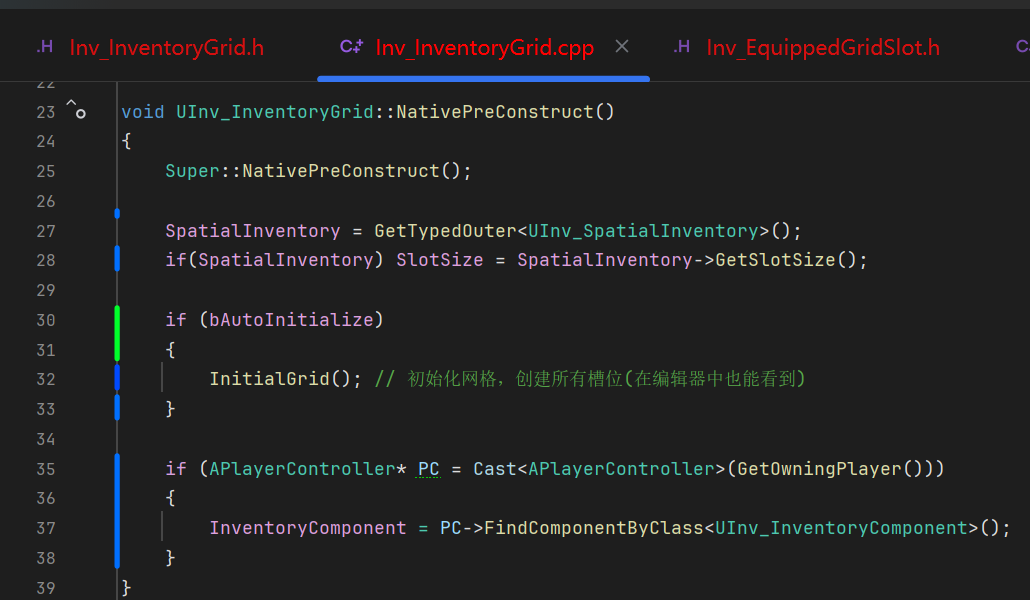The image size is (1030, 600).
Task: Select the Inv_InventoryGrid.cpp tab
Action: (484, 47)
